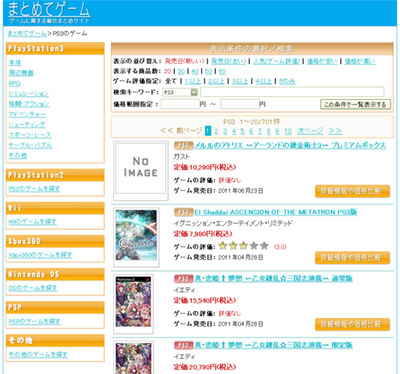Show 60 items per page
The image size is (400, 374).
pos(222,71)
